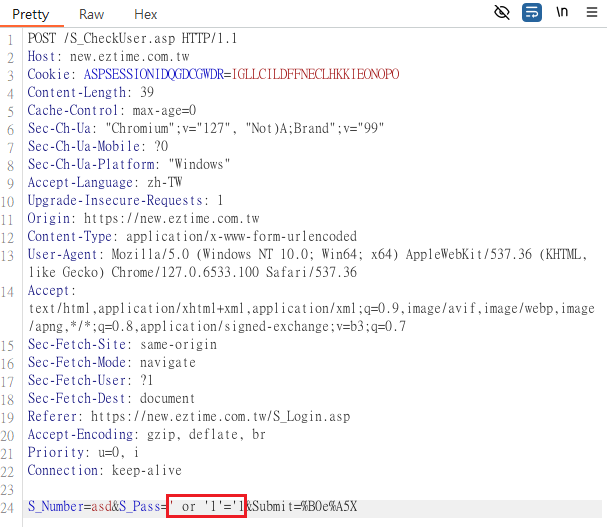Click the Sec-Fetch-Mode navigate line
This screenshot has height=527, width=607.
pos(111,362)
